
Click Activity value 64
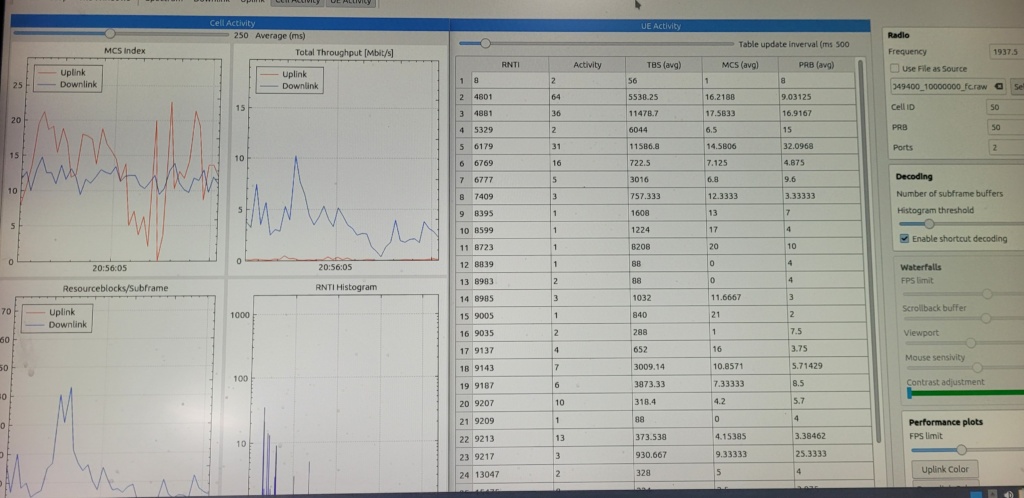click(587, 97)
